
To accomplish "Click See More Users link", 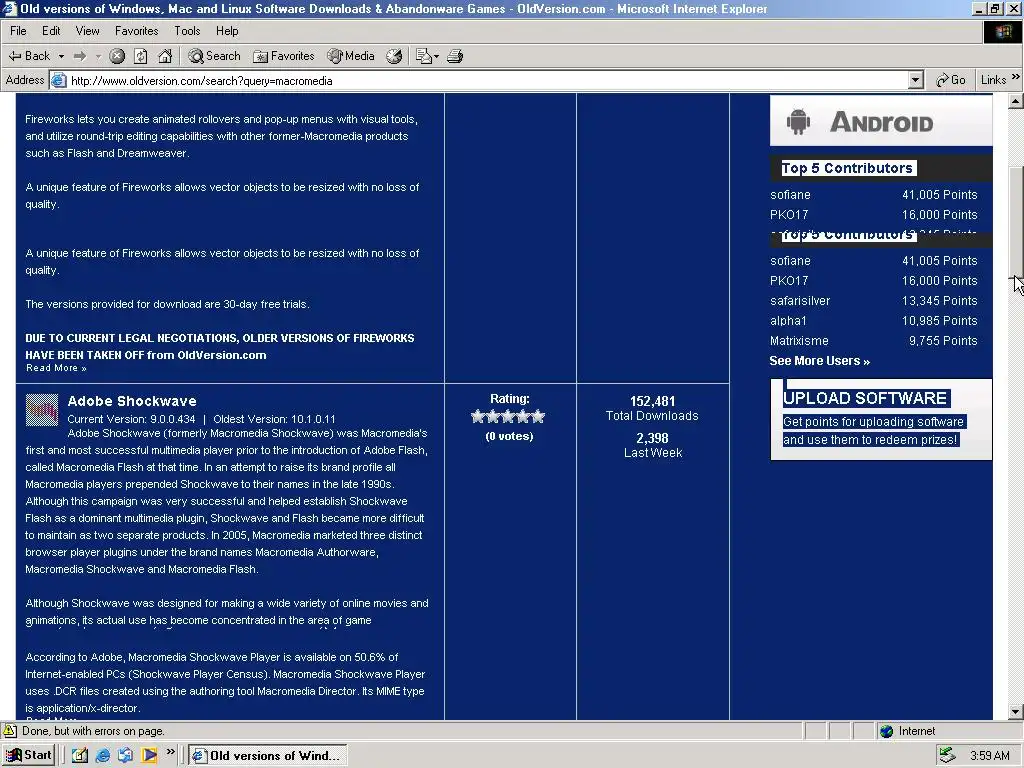I will pyautogui.click(x=820, y=361).
